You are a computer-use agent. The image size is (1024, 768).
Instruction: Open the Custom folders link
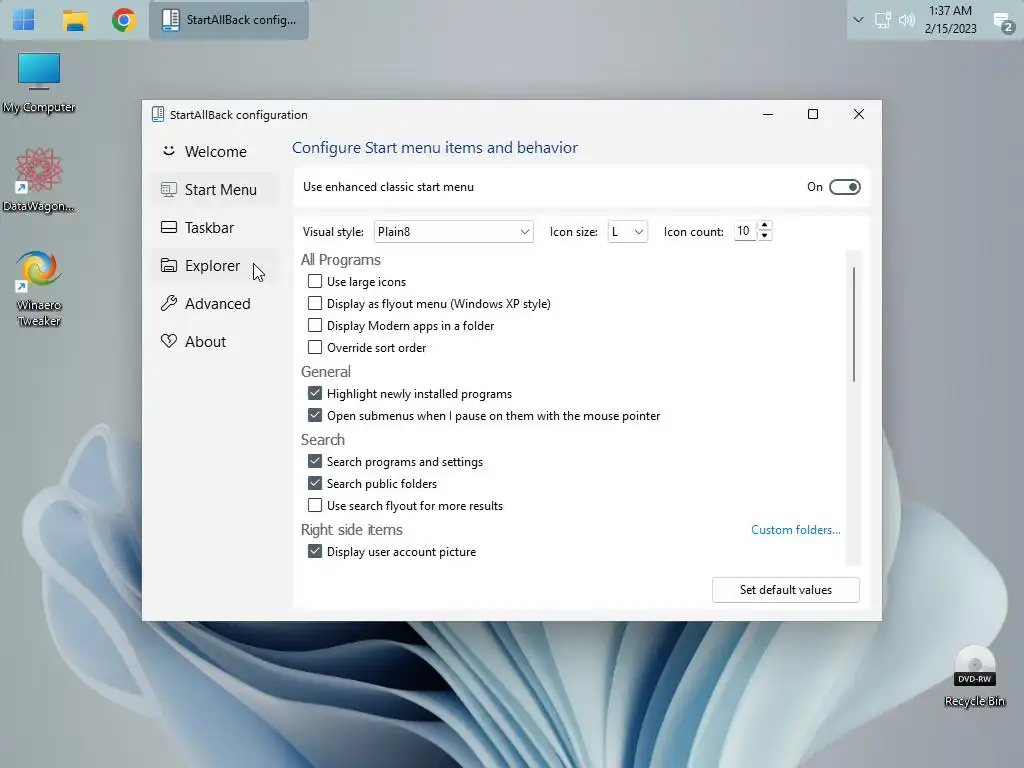[x=795, y=530]
